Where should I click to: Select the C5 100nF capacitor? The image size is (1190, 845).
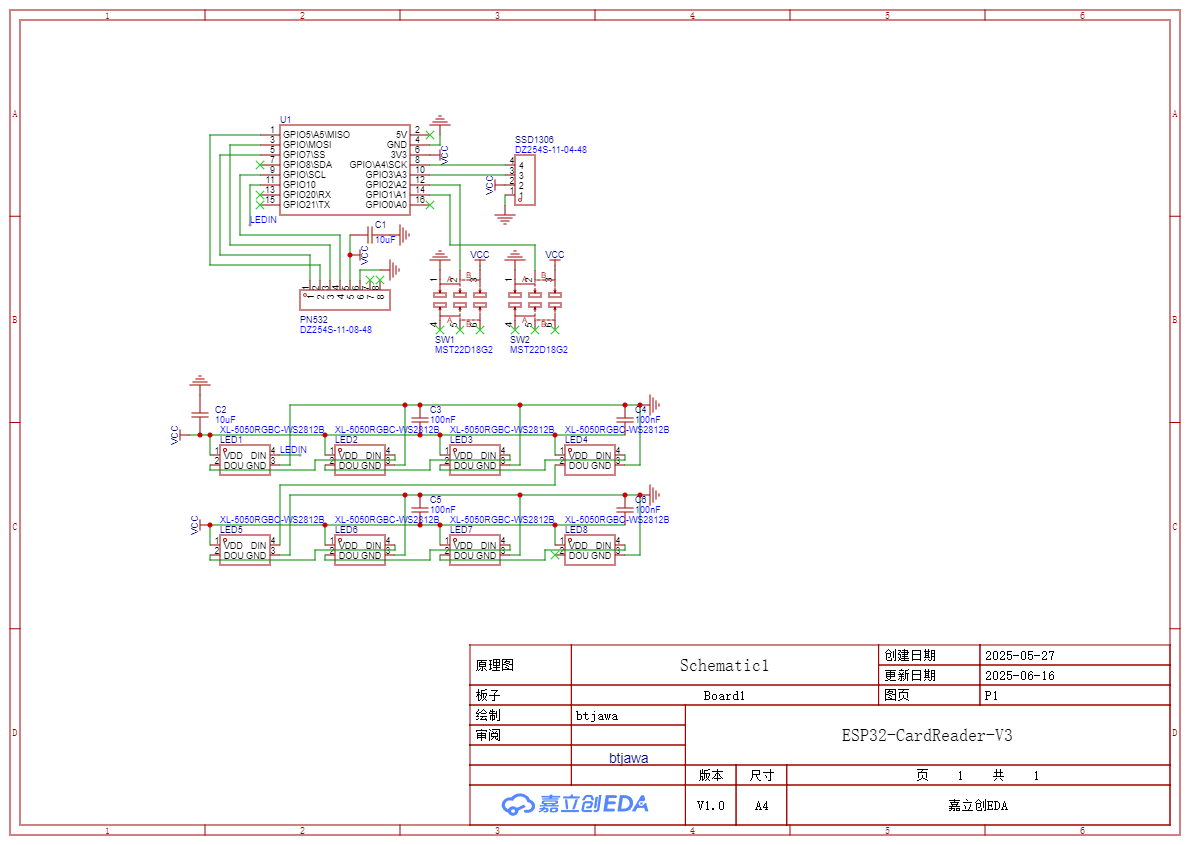(x=419, y=507)
